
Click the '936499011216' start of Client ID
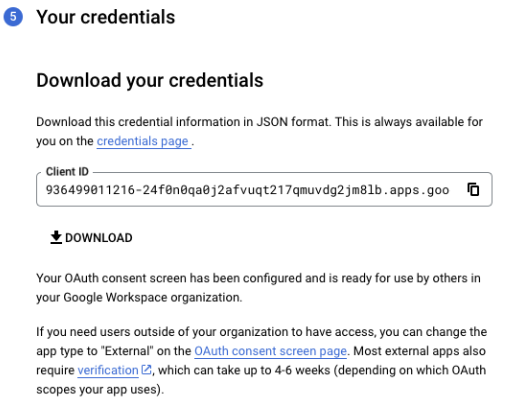coord(90,190)
